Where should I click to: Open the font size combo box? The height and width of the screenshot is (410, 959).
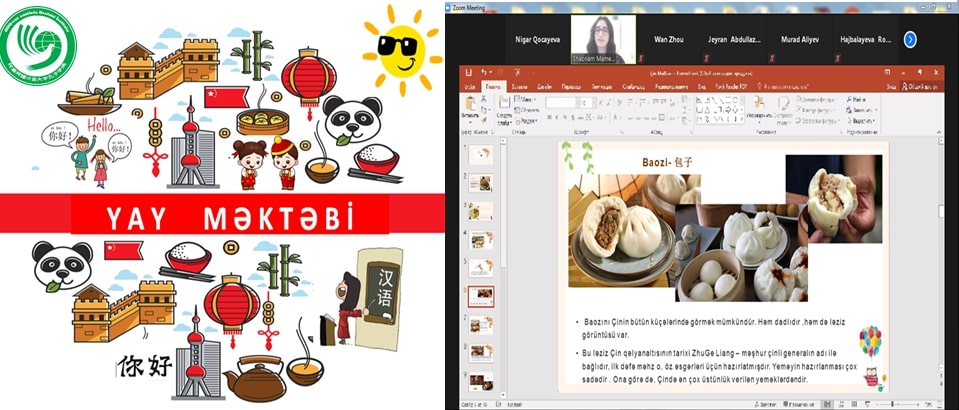pos(586,102)
